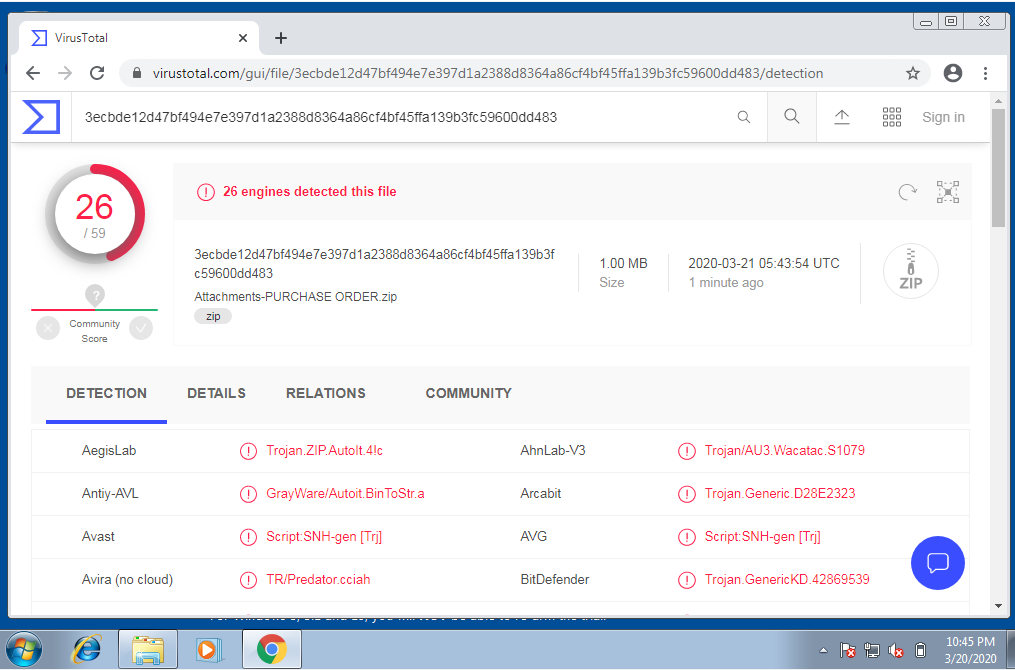Open the similar files graph icon
The width and height of the screenshot is (1015, 670).
click(948, 192)
